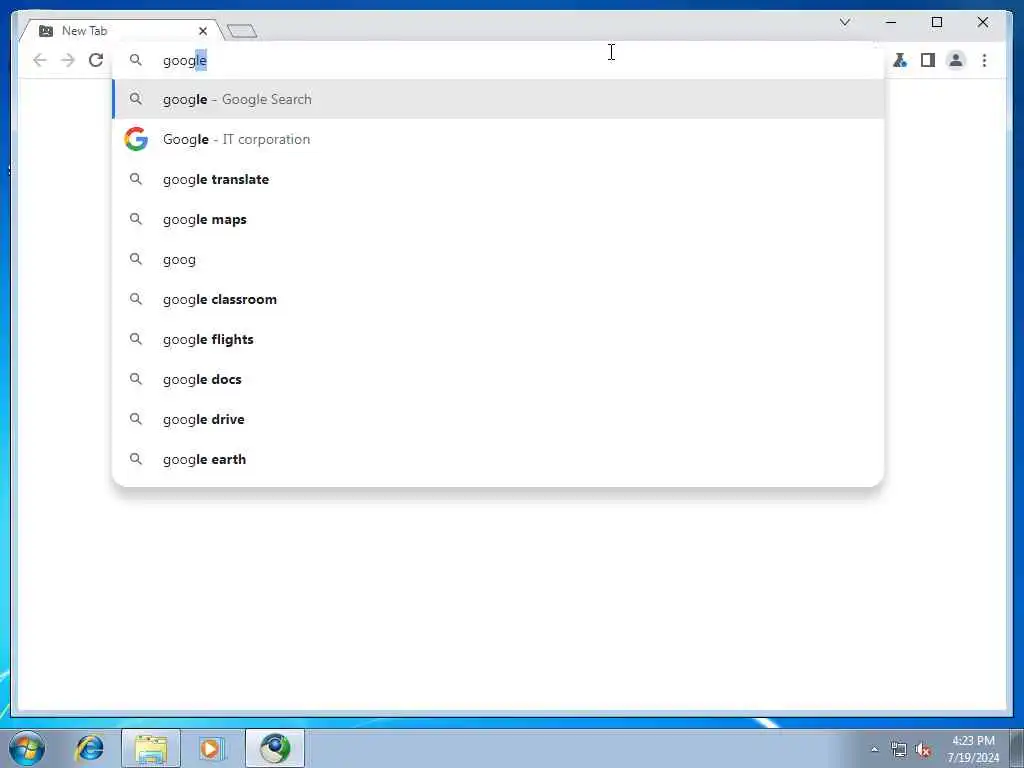Screen dimensions: 1024x768
Task: Open the Chrome three-dot menu
Action: click(984, 60)
